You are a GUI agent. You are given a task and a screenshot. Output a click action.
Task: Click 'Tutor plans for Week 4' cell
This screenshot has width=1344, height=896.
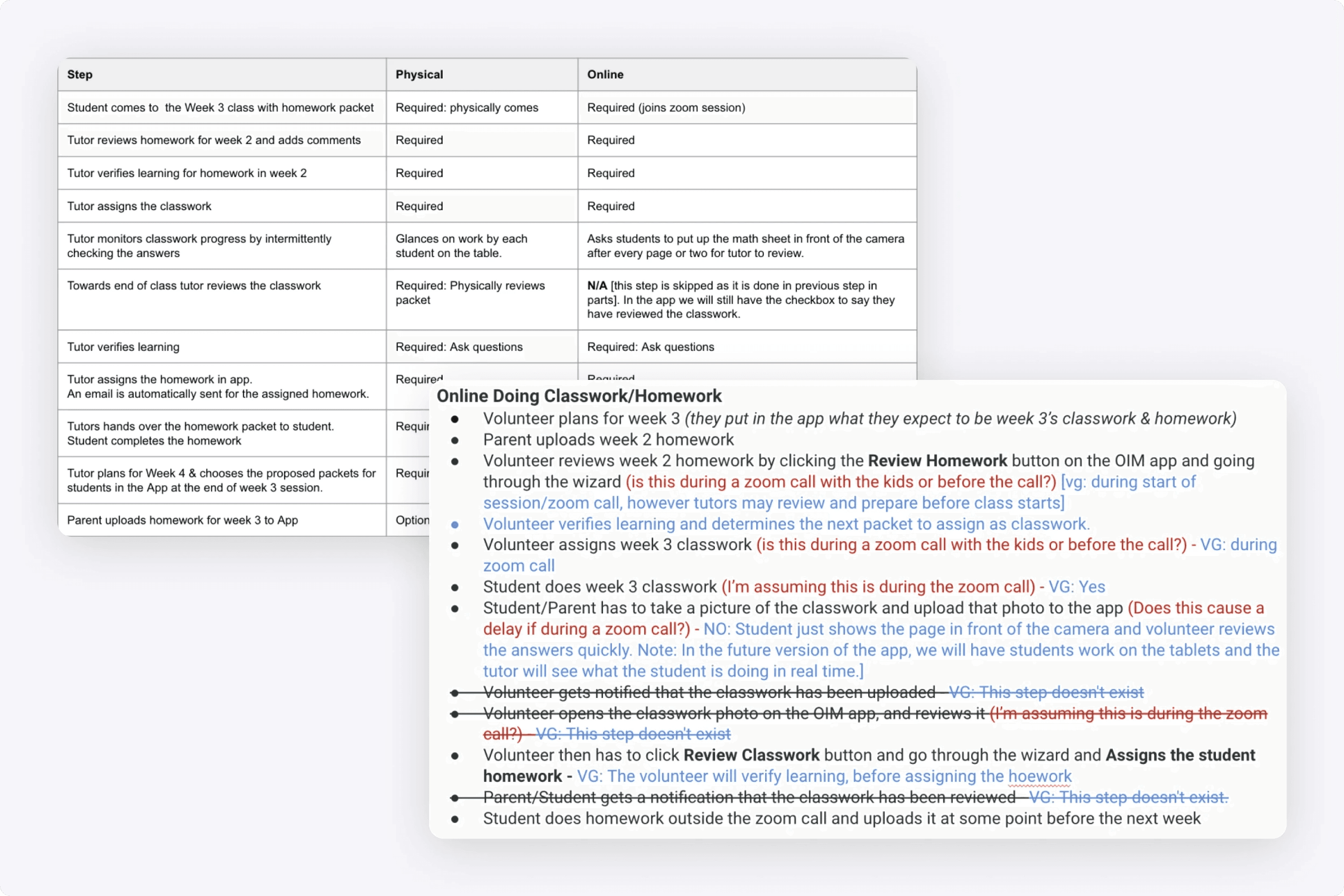point(221,480)
